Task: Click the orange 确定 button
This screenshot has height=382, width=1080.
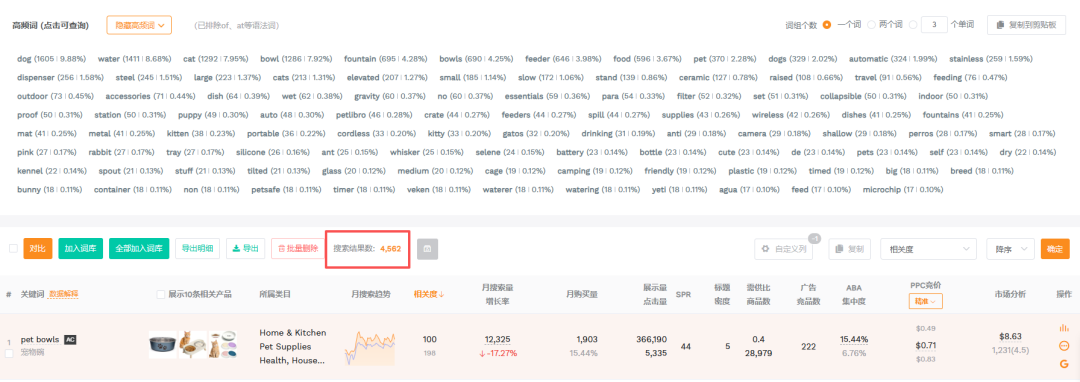Action: (x=1055, y=248)
